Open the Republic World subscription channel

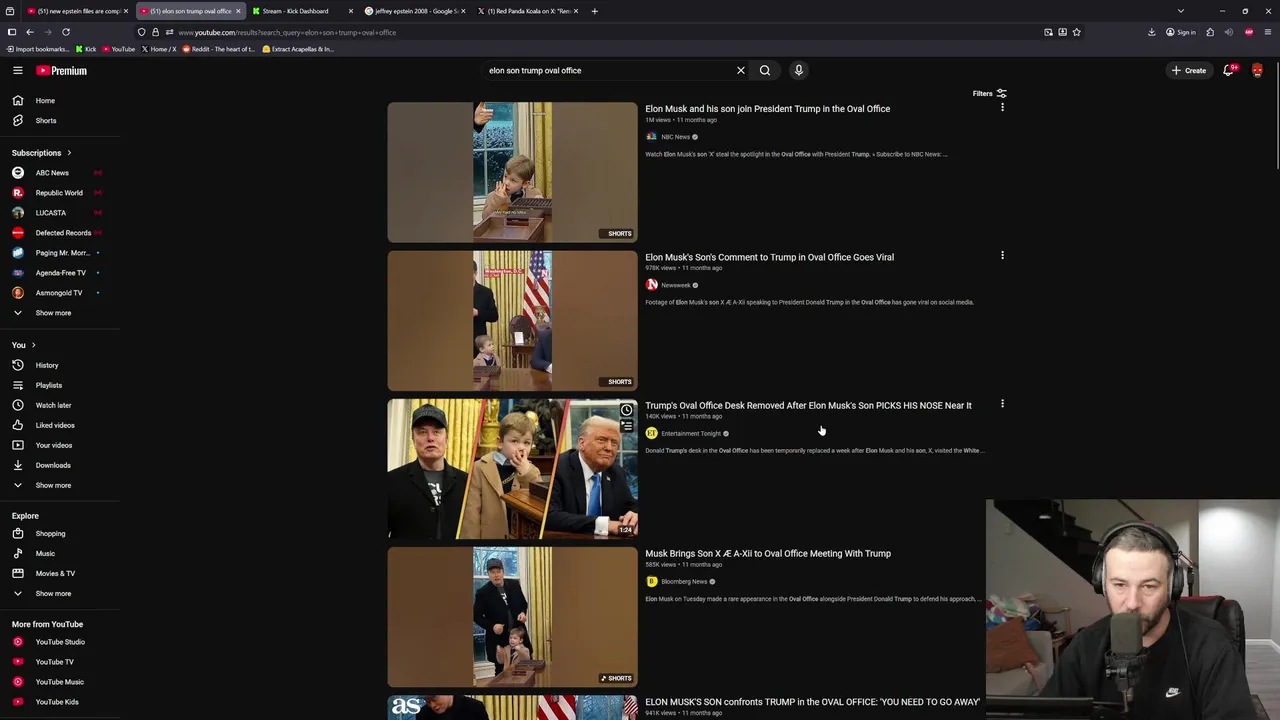click(x=58, y=192)
